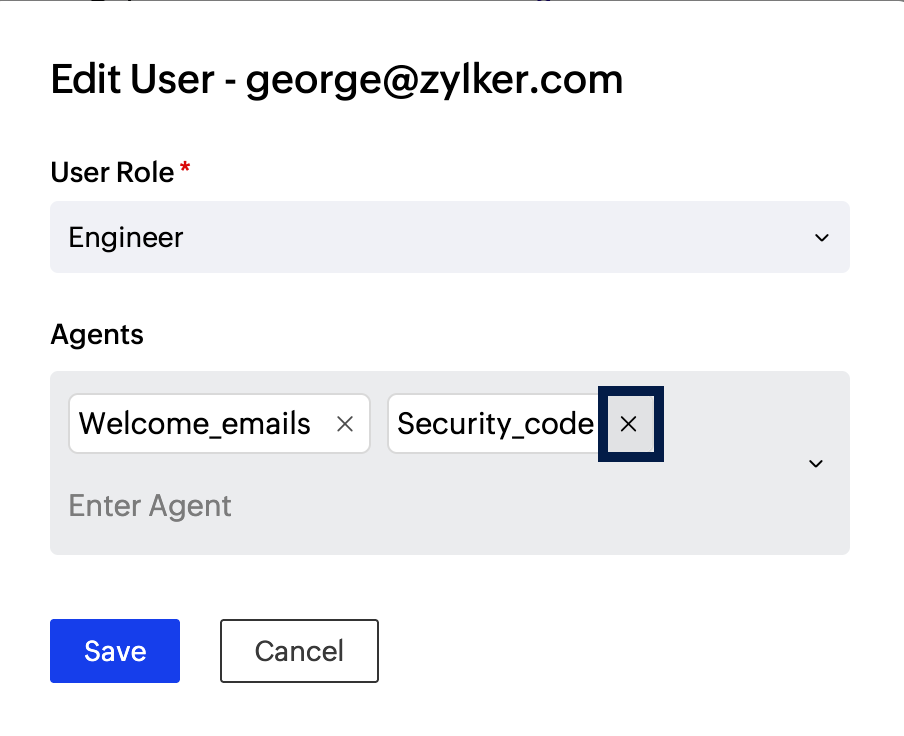Save the user changes
The width and height of the screenshot is (904, 736).
pos(115,651)
